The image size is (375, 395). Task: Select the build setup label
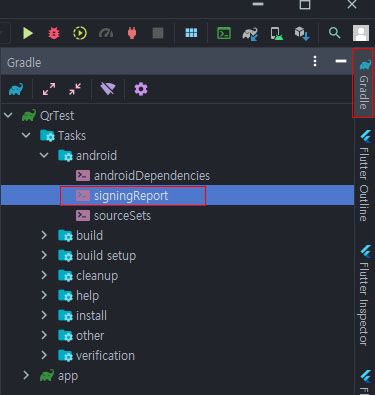click(x=106, y=256)
